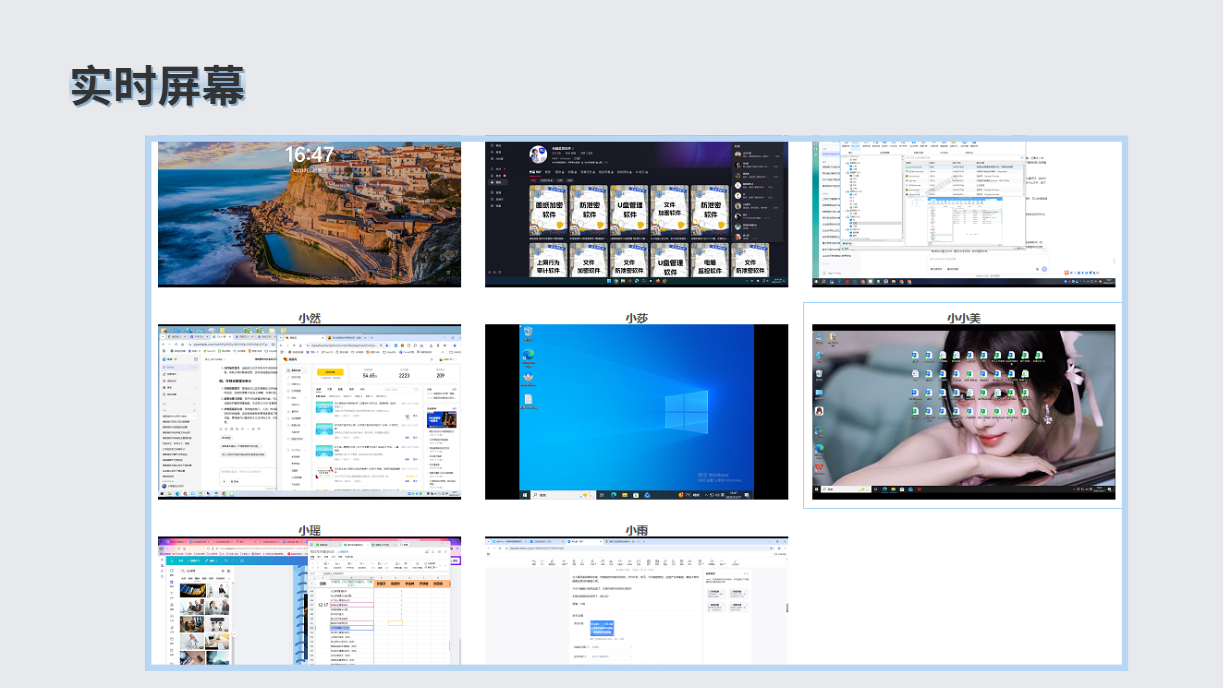1224x688 pixels.
Task: Open the document screen thumbnail under 小雨
Action: point(637,600)
